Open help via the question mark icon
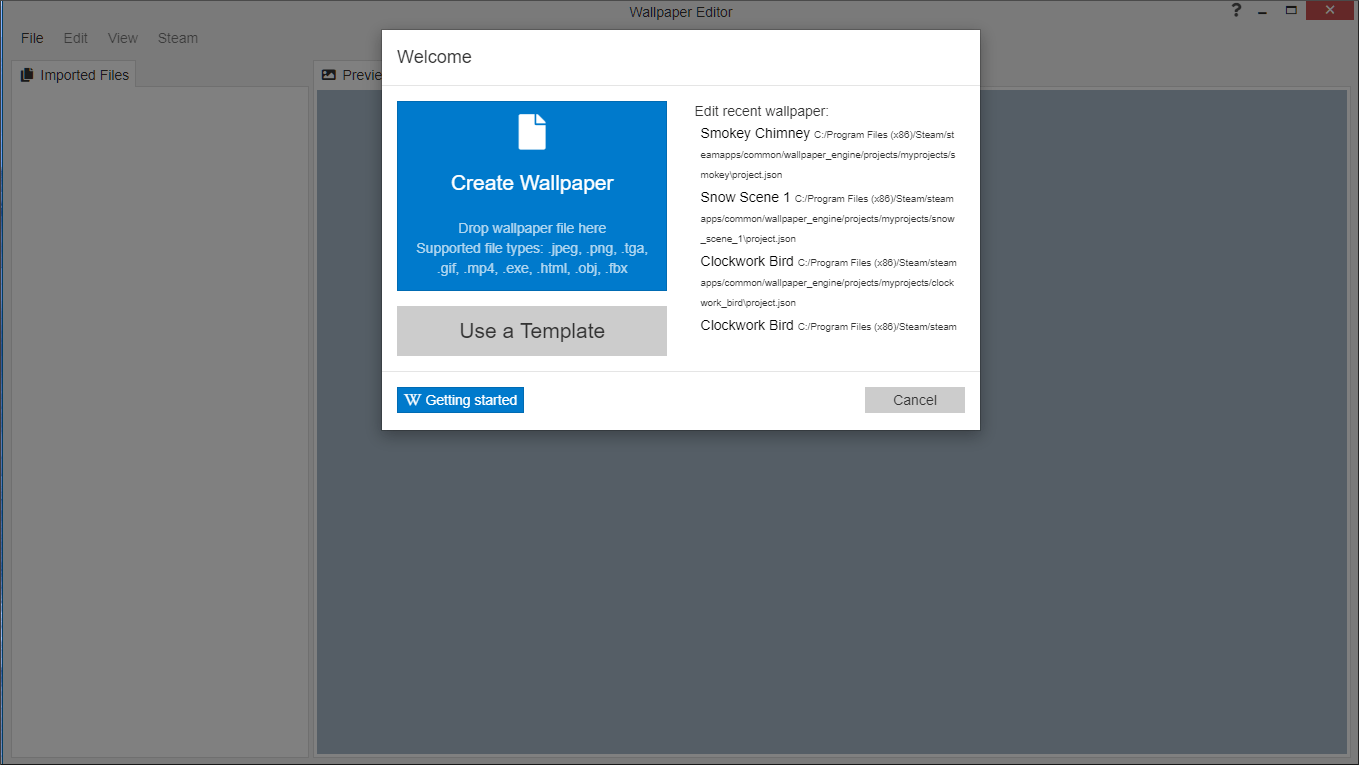Screen dimensions: 1359x765 (x=1236, y=11)
